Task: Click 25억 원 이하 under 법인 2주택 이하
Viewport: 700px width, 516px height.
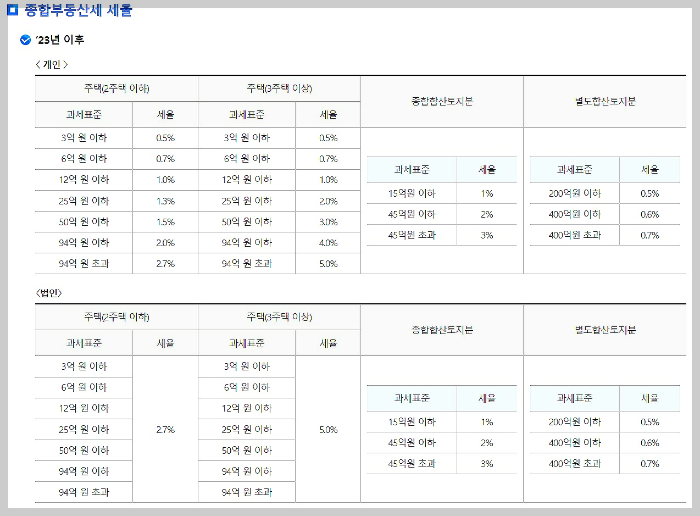Action: point(84,429)
